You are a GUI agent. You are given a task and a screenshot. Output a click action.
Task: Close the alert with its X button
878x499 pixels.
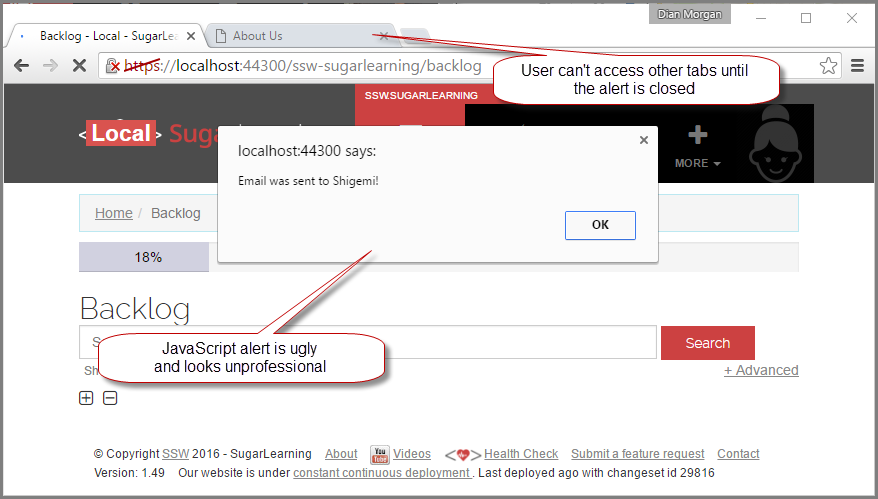pos(643,141)
